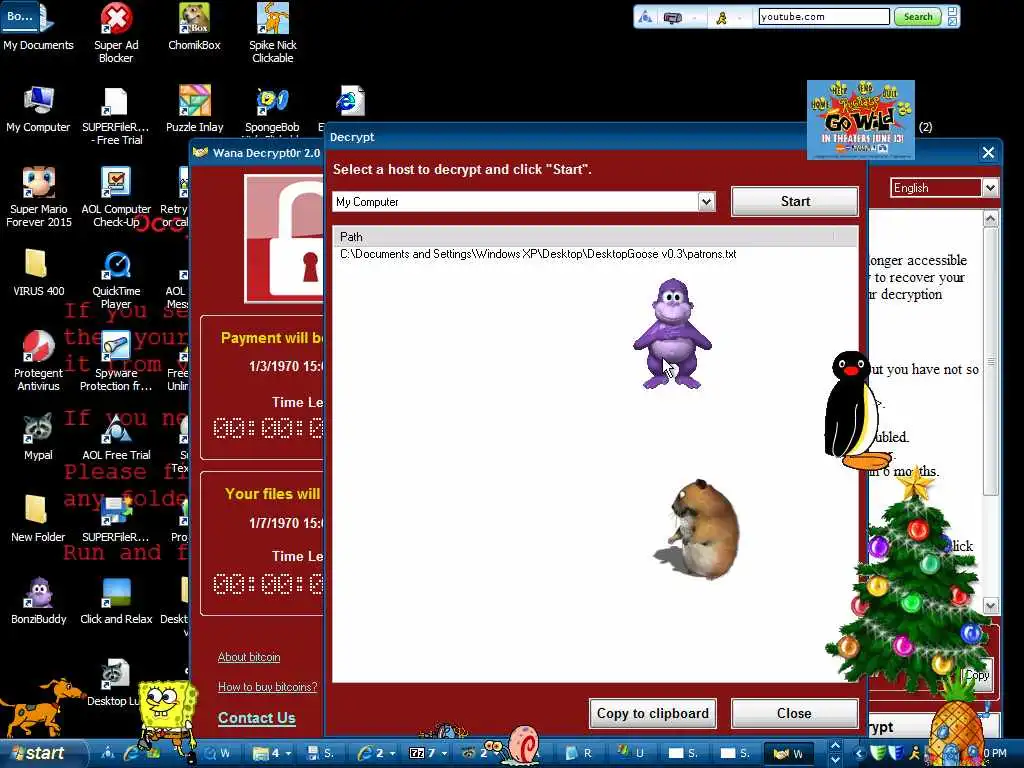Viewport: 1024px width, 768px height.
Task: Click the Copy button behind Christmas tree
Action: point(976,675)
